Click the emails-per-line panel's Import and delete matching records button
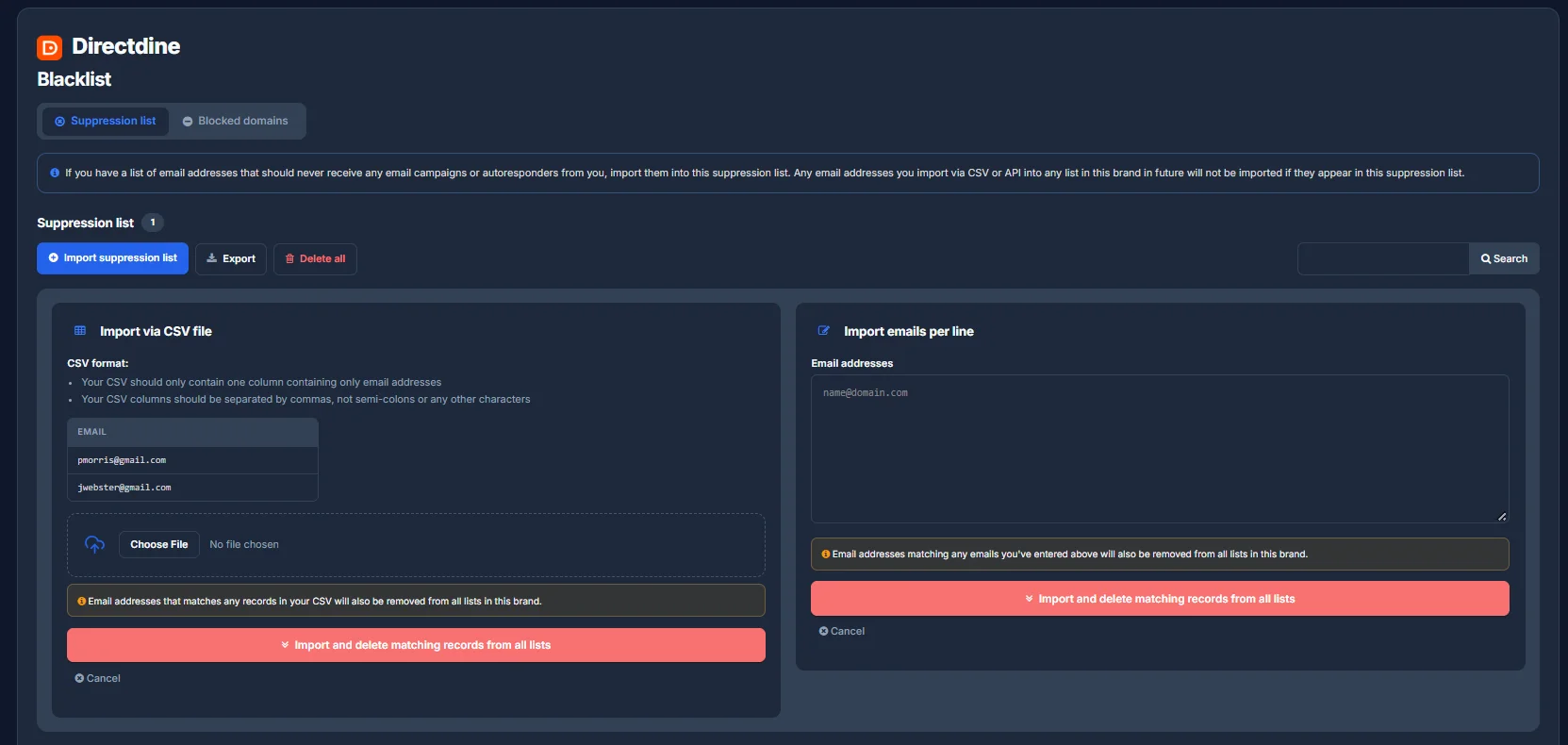This screenshot has height=745, width=1568. 1160,599
